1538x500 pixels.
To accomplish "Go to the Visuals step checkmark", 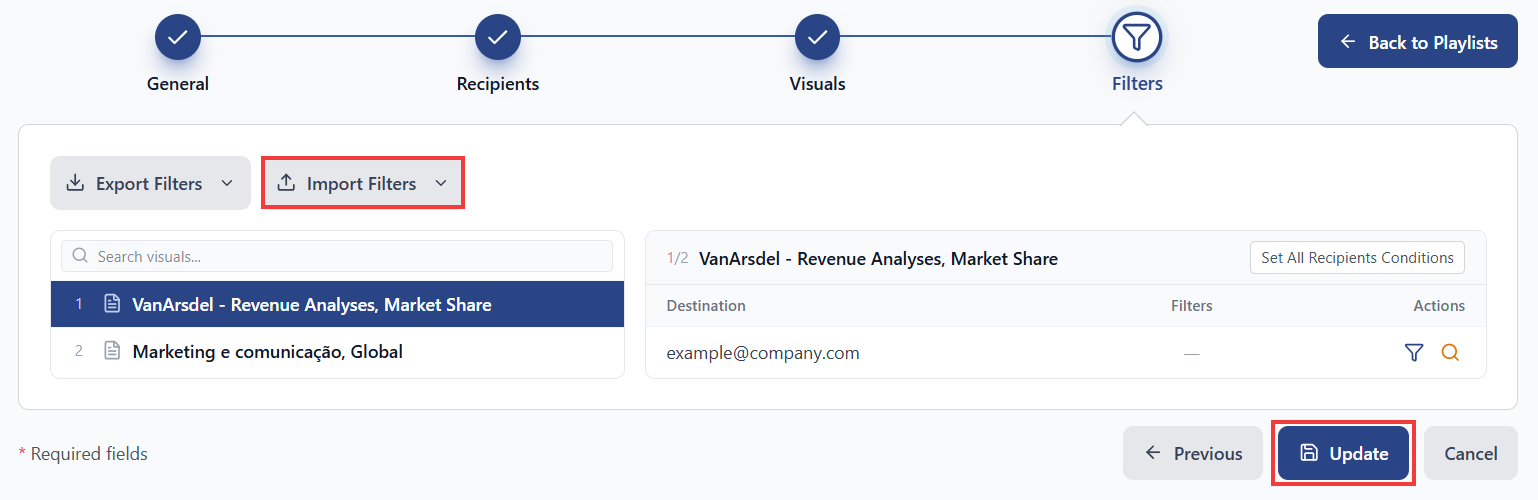I will [x=818, y=38].
